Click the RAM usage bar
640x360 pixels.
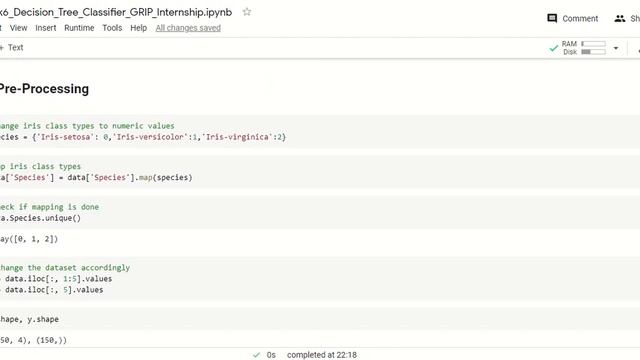pyautogui.click(x=593, y=44)
